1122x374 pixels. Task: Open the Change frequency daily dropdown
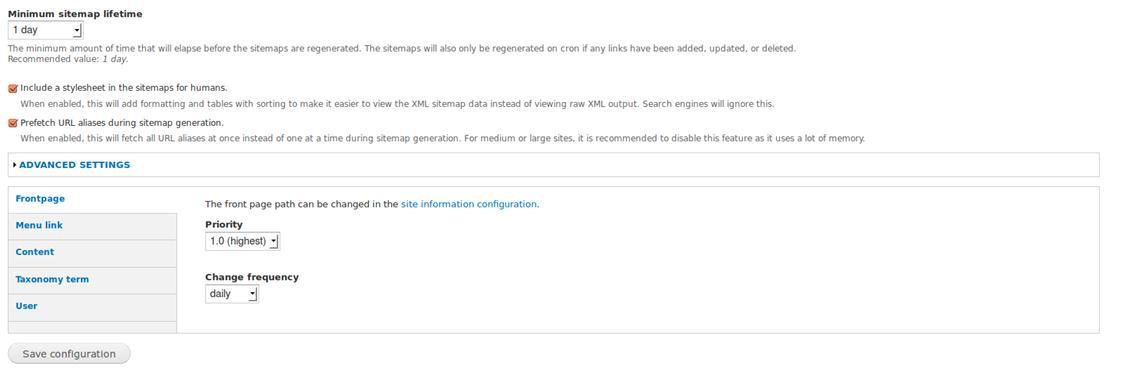click(x=232, y=294)
